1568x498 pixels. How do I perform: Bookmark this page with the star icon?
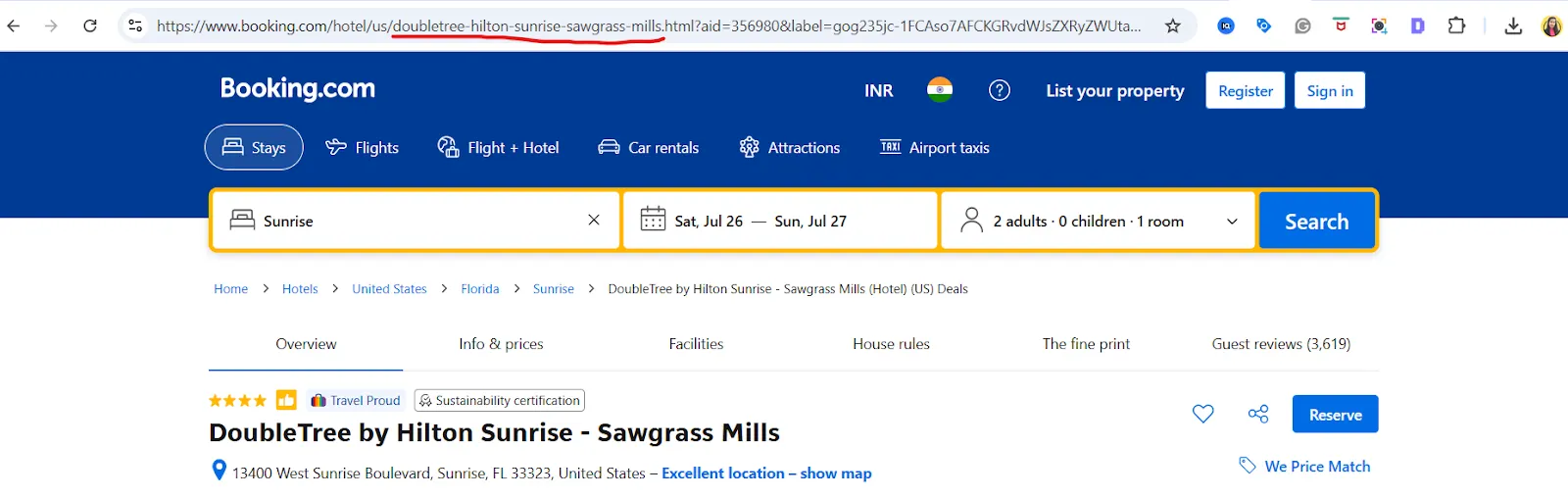point(1172,26)
